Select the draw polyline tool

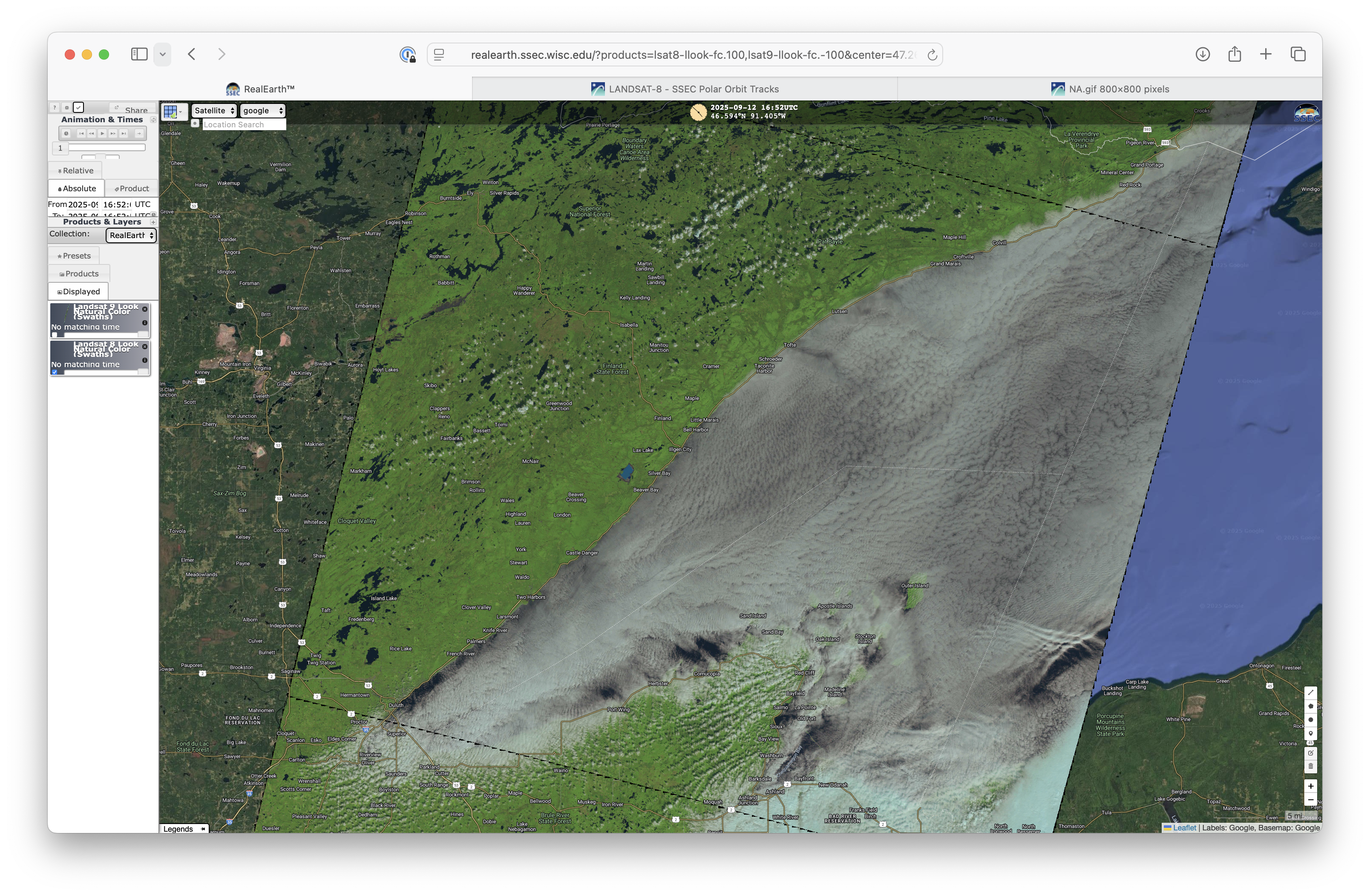tap(1311, 692)
